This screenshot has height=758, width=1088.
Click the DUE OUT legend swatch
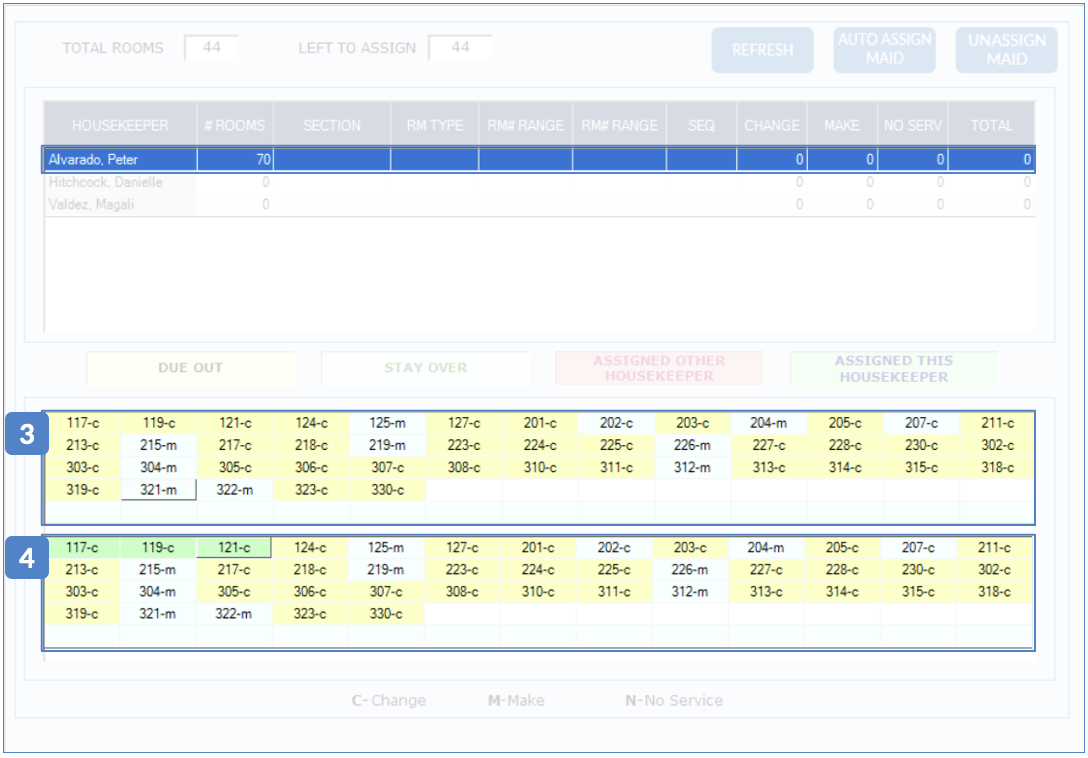point(190,368)
